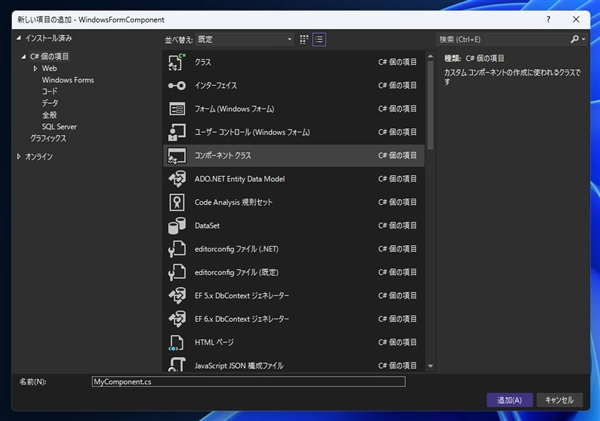
Task: Select the コンポーネント クラス icon
Action: tap(177, 155)
